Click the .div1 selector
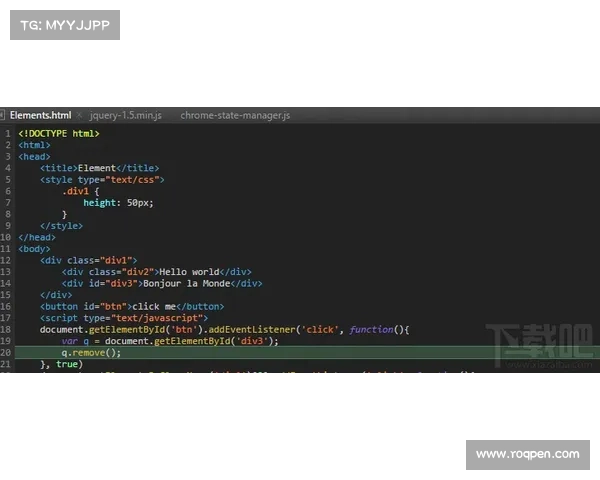Image resolution: width=600 pixels, height=480 pixels. click(75, 191)
